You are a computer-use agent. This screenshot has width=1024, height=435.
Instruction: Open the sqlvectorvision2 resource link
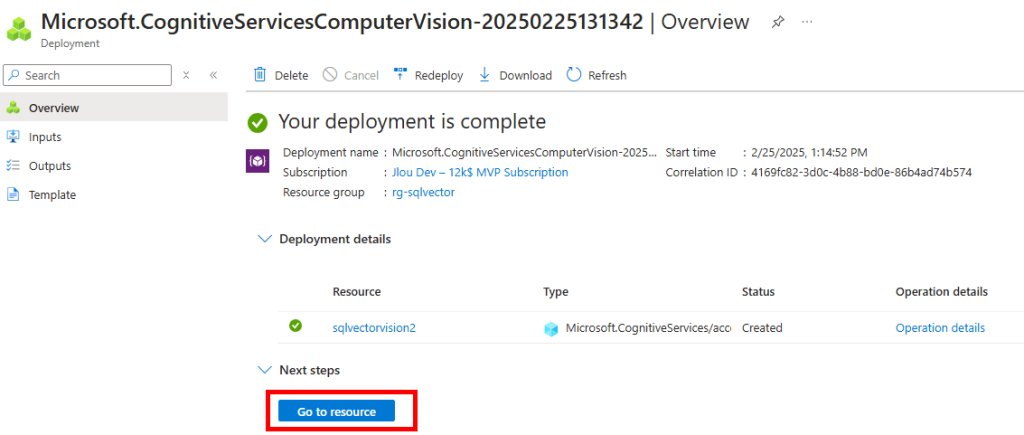(x=374, y=328)
